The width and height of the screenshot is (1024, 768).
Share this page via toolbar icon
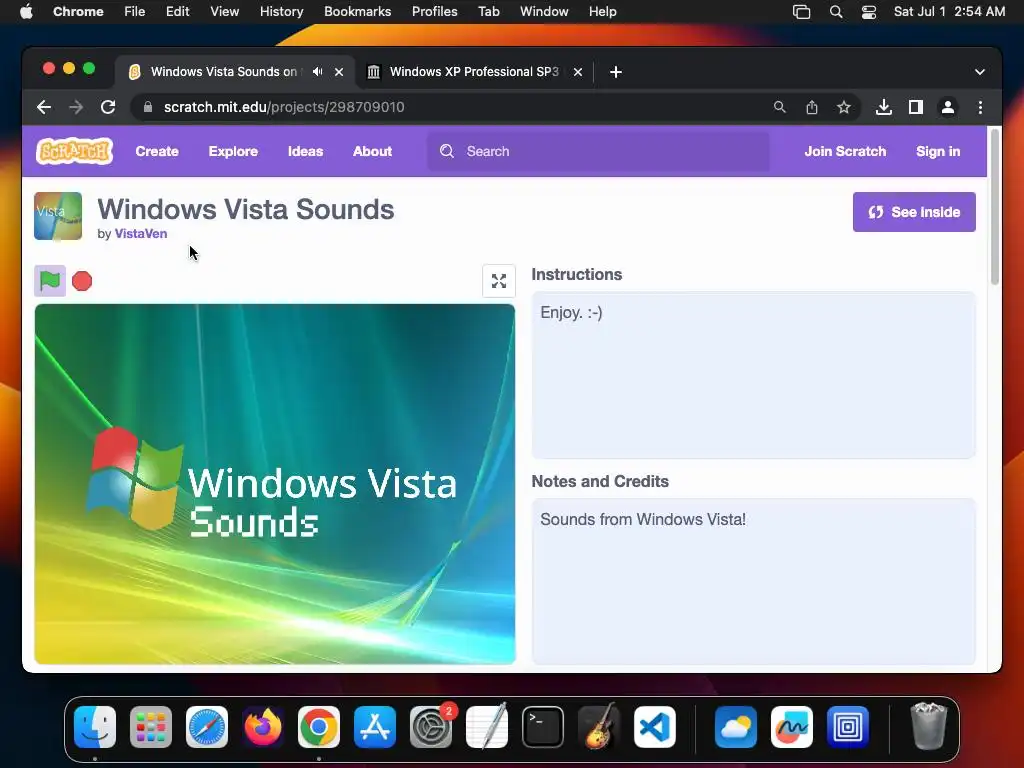tap(812, 107)
